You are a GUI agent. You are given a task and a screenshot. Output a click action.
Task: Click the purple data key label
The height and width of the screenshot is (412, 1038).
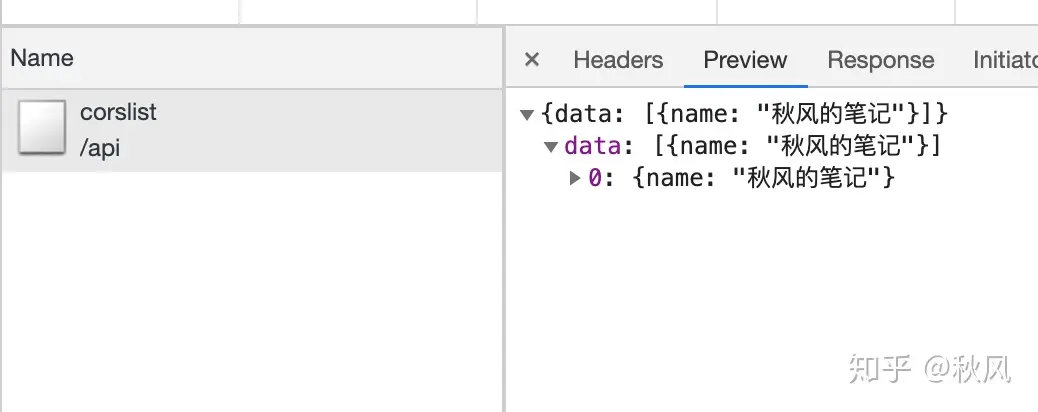[592, 146]
